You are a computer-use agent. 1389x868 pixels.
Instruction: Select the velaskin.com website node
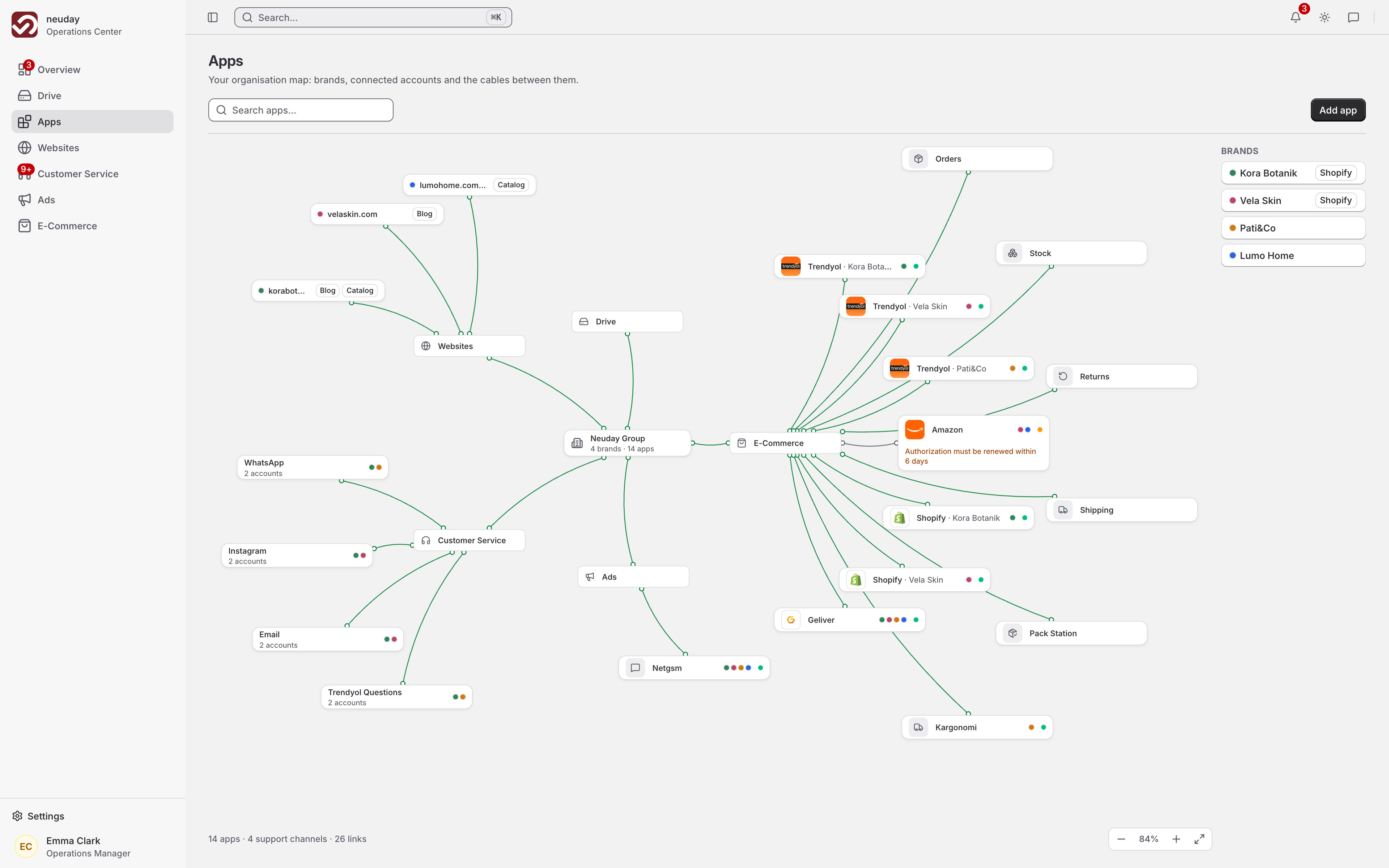point(377,214)
